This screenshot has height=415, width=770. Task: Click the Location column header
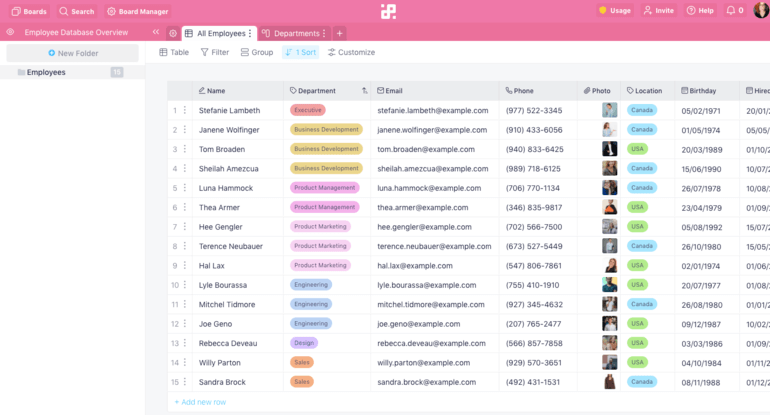(647, 91)
